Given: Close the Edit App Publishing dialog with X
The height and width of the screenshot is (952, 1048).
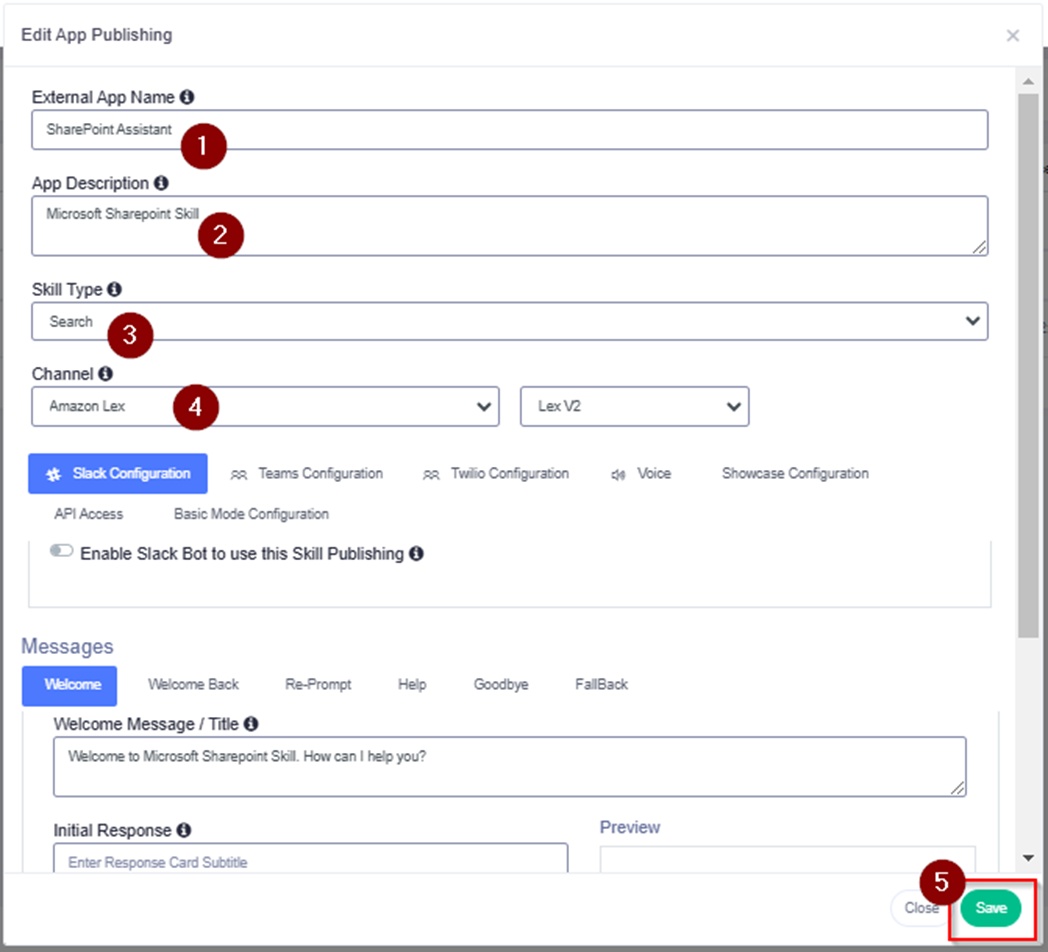Looking at the screenshot, I should tap(1013, 35).
